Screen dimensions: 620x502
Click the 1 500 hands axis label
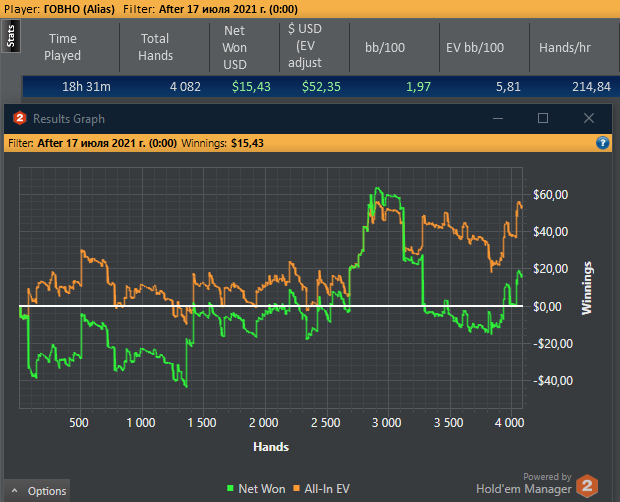[202, 423]
